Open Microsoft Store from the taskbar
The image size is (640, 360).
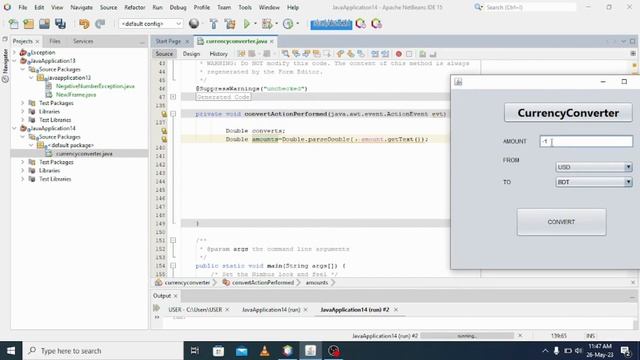(218, 351)
